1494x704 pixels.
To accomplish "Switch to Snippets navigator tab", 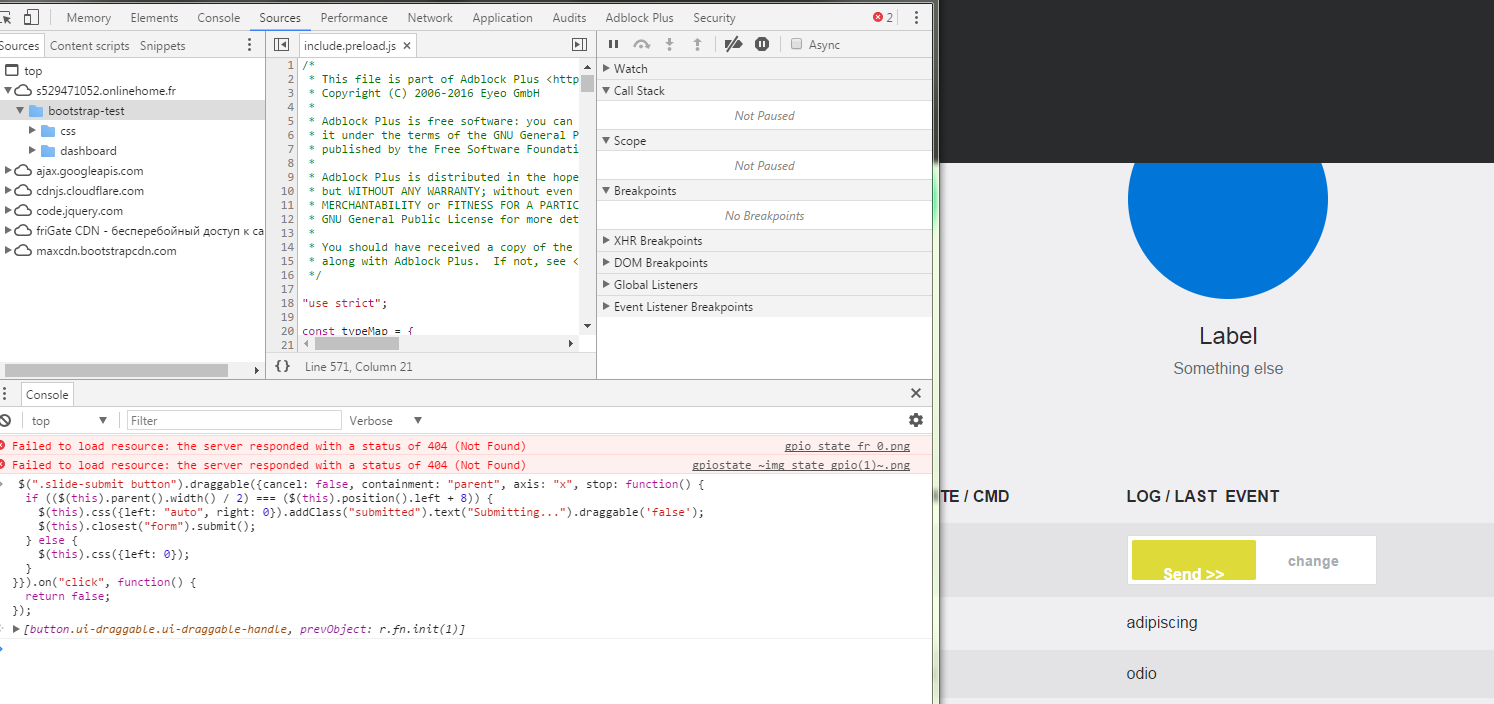I will point(163,46).
